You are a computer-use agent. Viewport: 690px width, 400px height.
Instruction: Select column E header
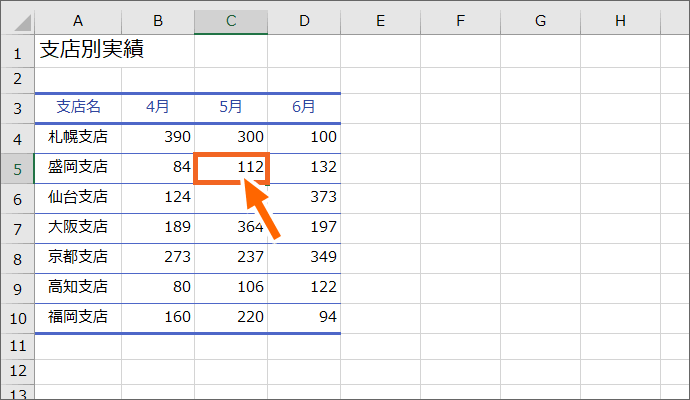[381, 21]
